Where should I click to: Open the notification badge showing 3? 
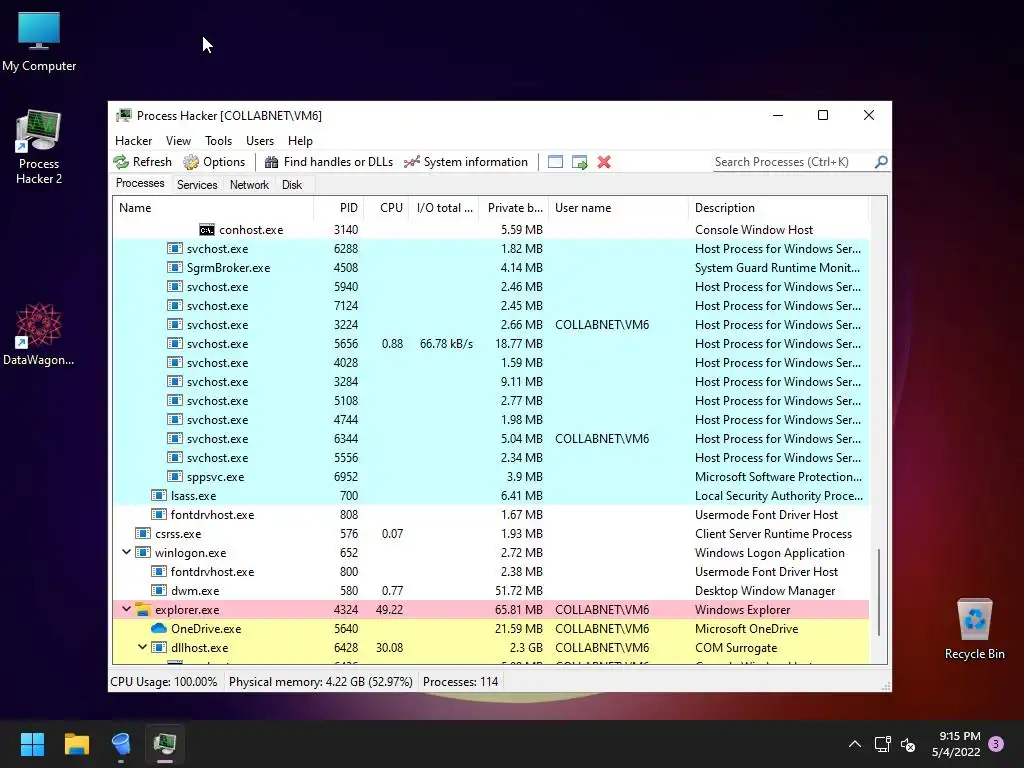pyautogui.click(x=996, y=744)
